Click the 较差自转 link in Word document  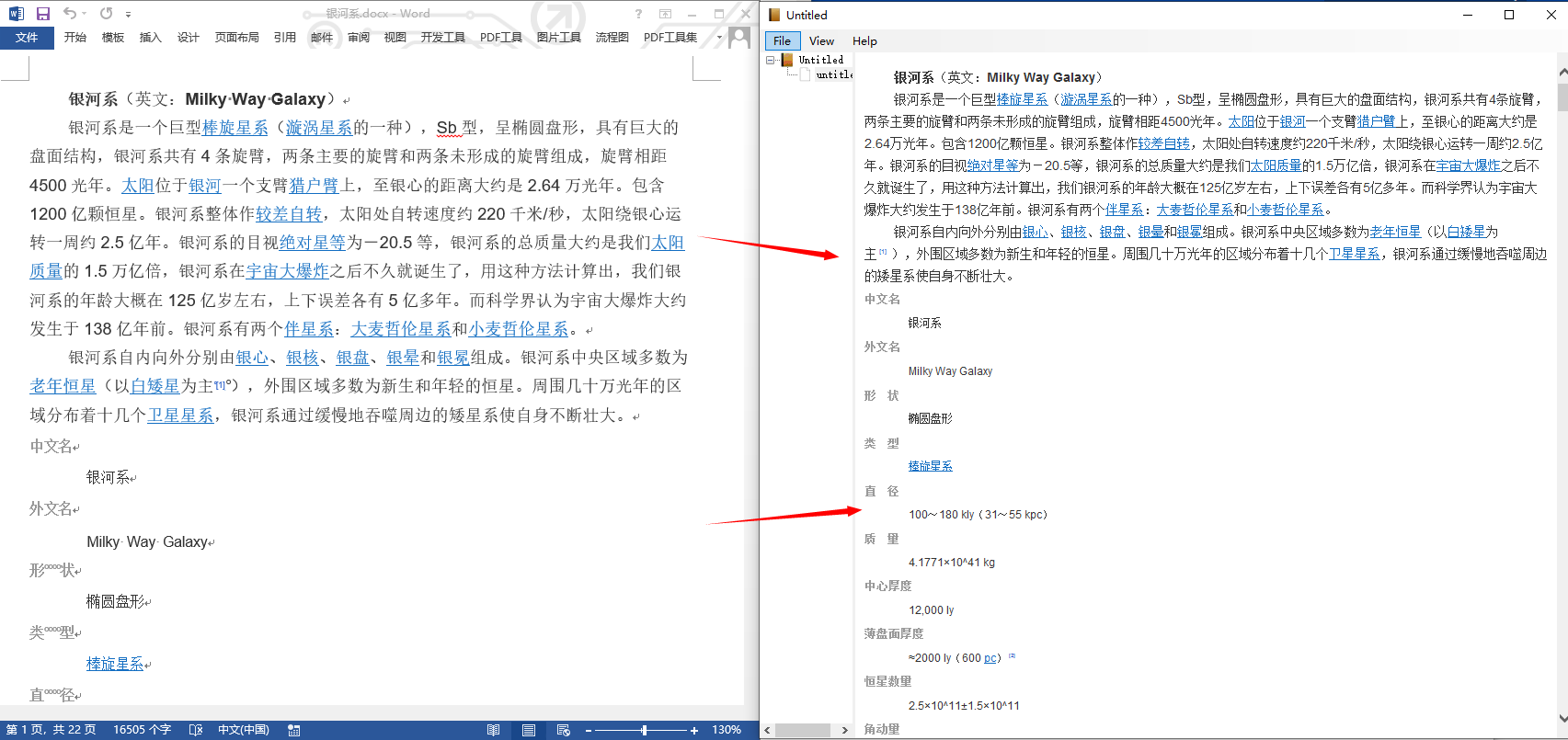pos(289,214)
